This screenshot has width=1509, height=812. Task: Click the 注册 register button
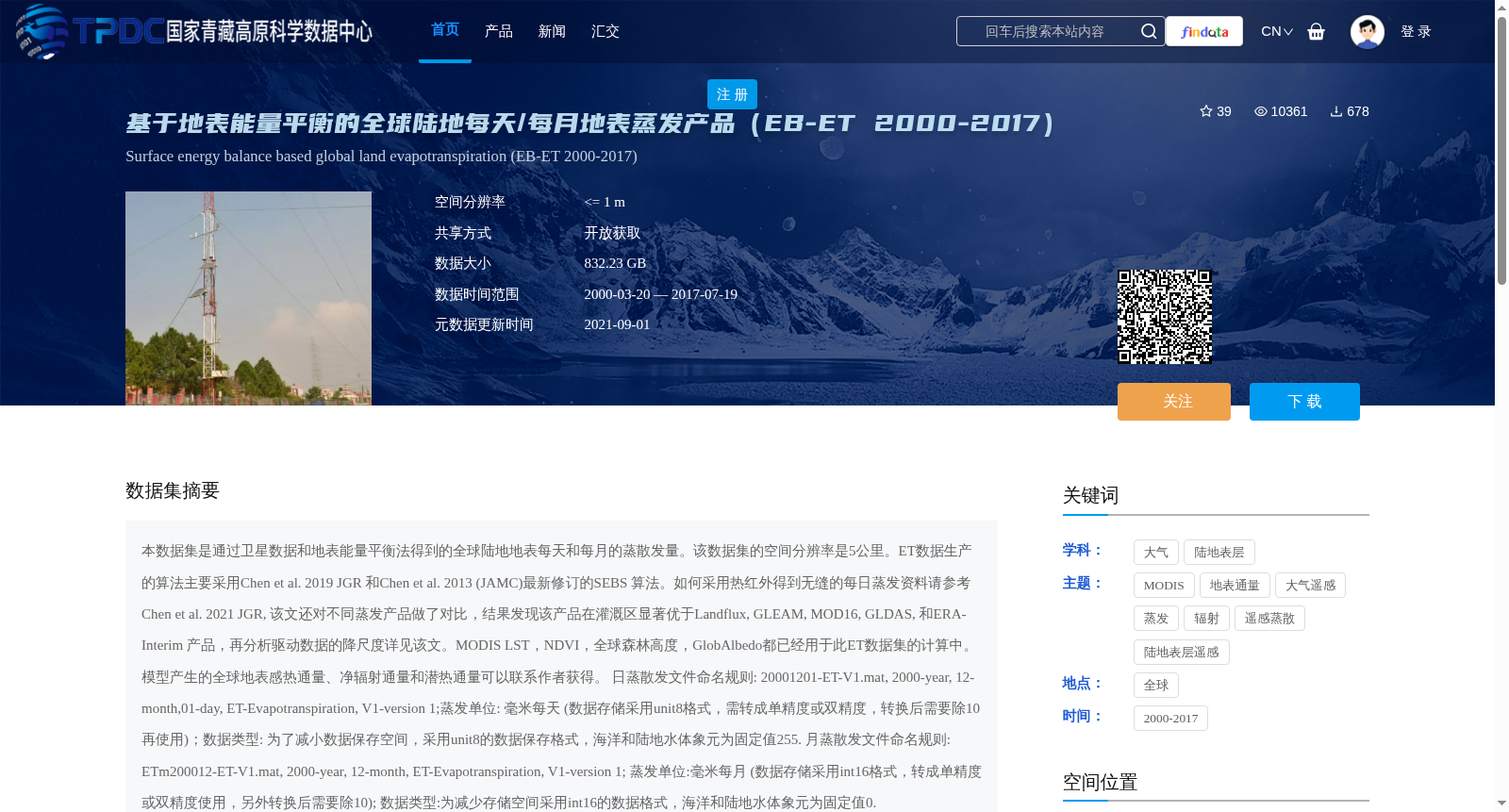click(732, 94)
